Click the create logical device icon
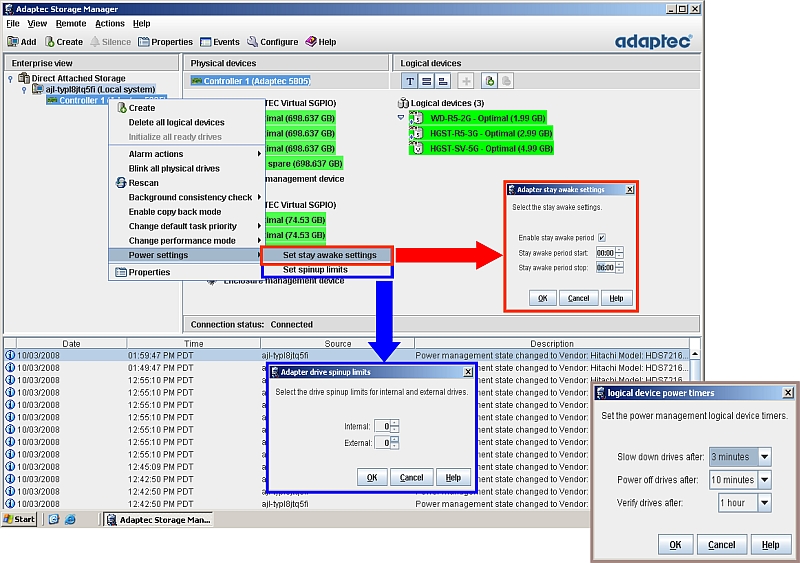The width and height of the screenshot is (800, 563). 490,81
